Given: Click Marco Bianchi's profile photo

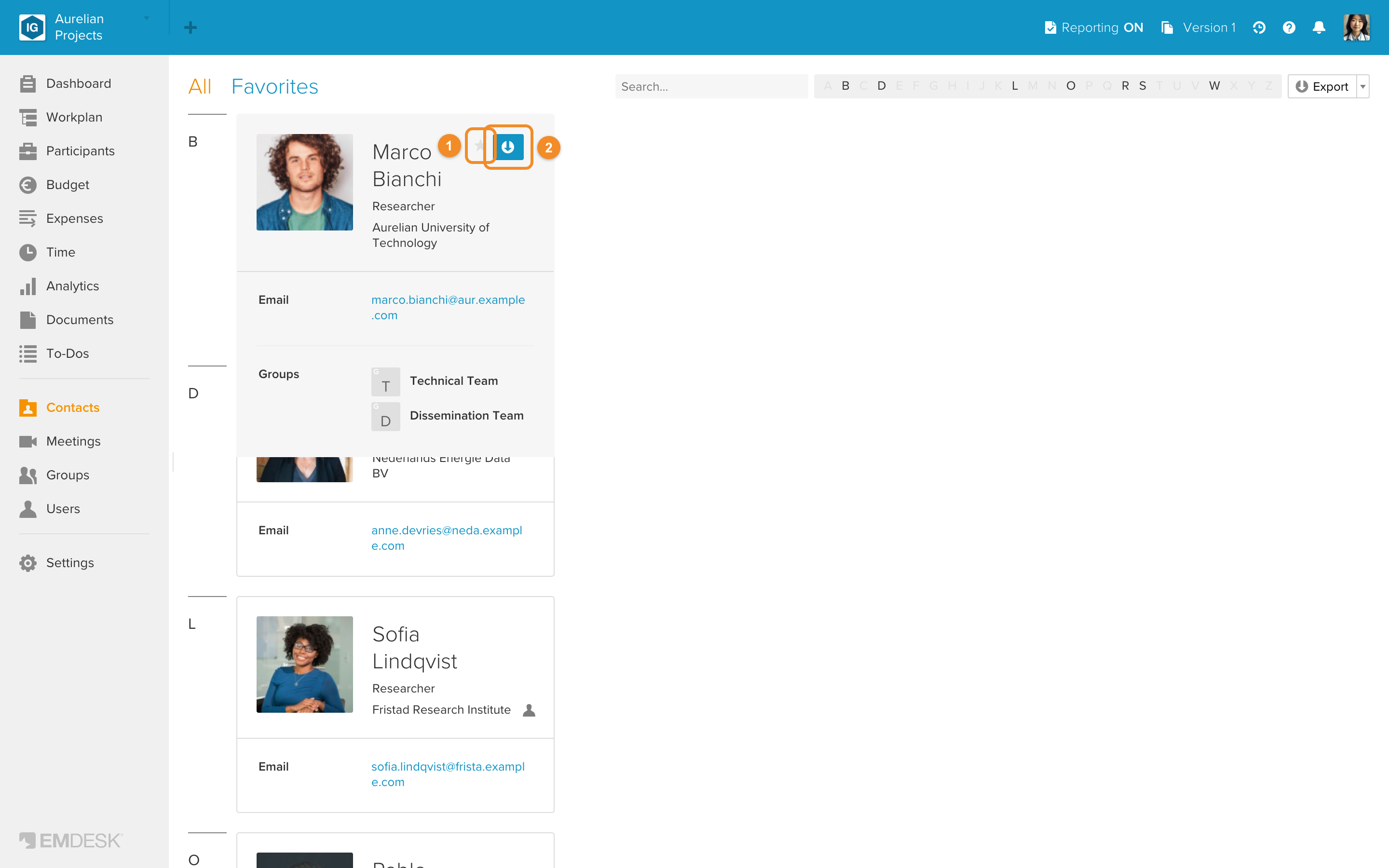Looking at the screenshot, I should [304, 182].
